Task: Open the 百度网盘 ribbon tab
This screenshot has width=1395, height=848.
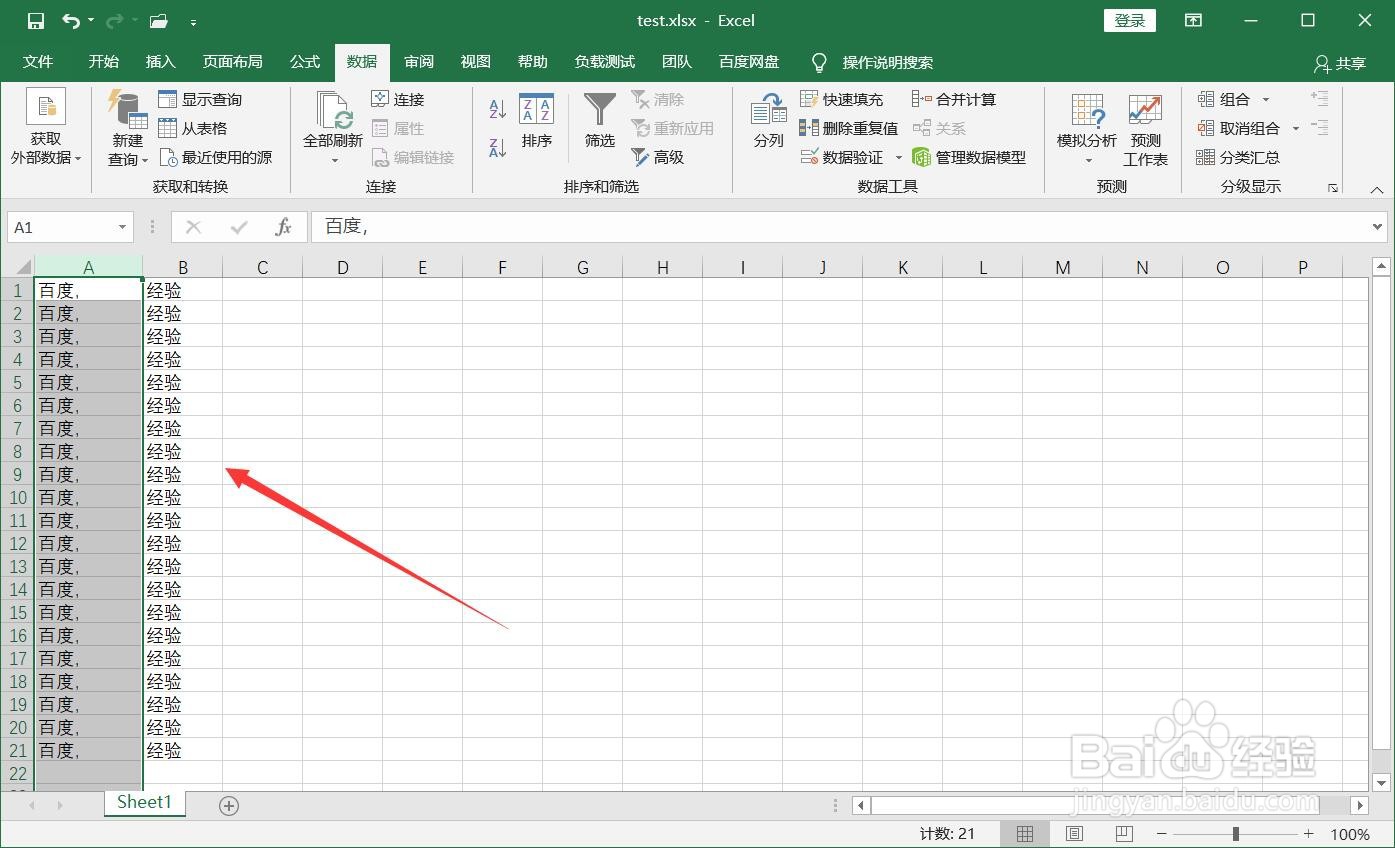Action: coord(748,62)
